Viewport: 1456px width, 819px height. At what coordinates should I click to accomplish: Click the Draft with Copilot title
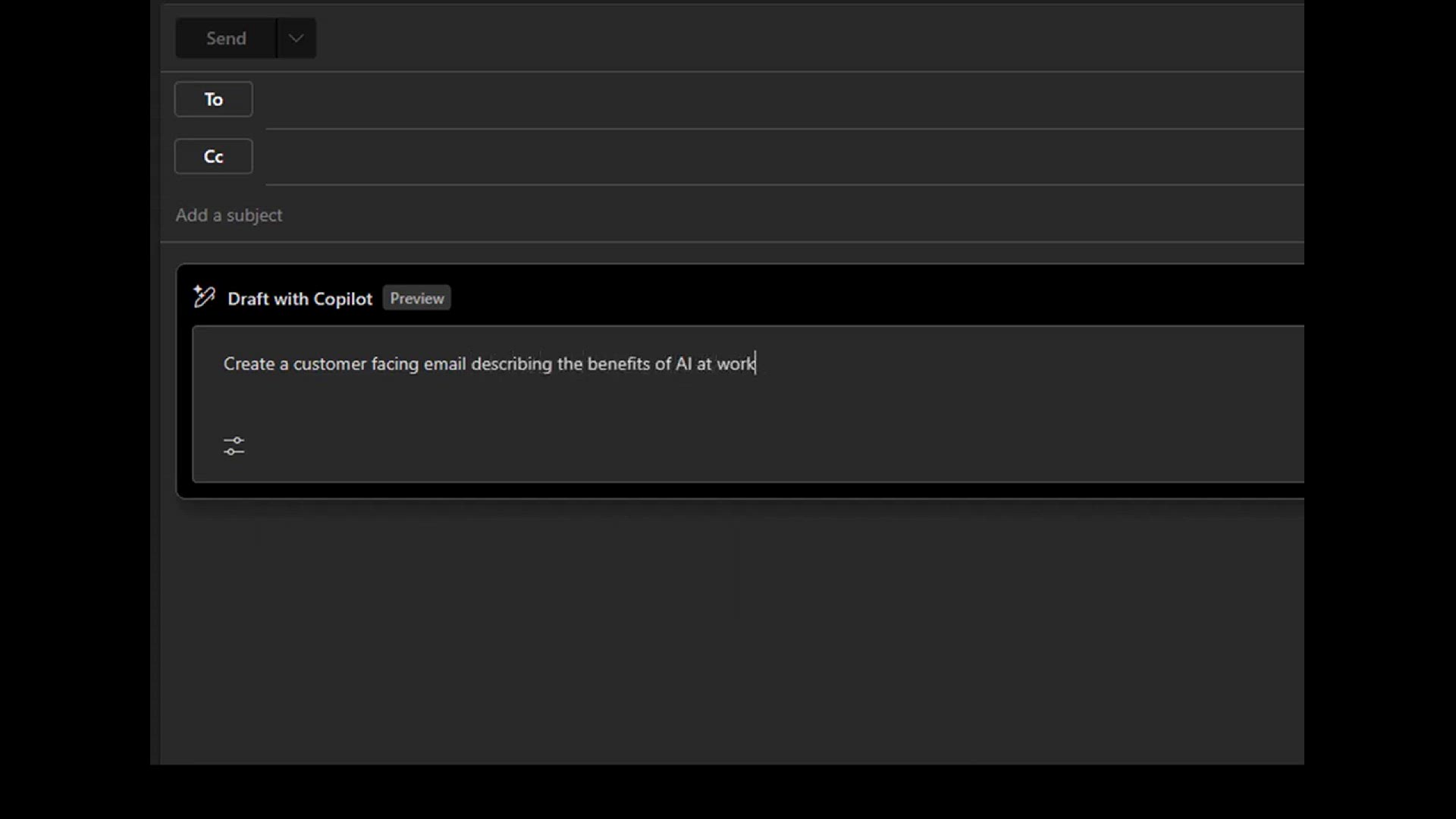[x=300, y=299]
